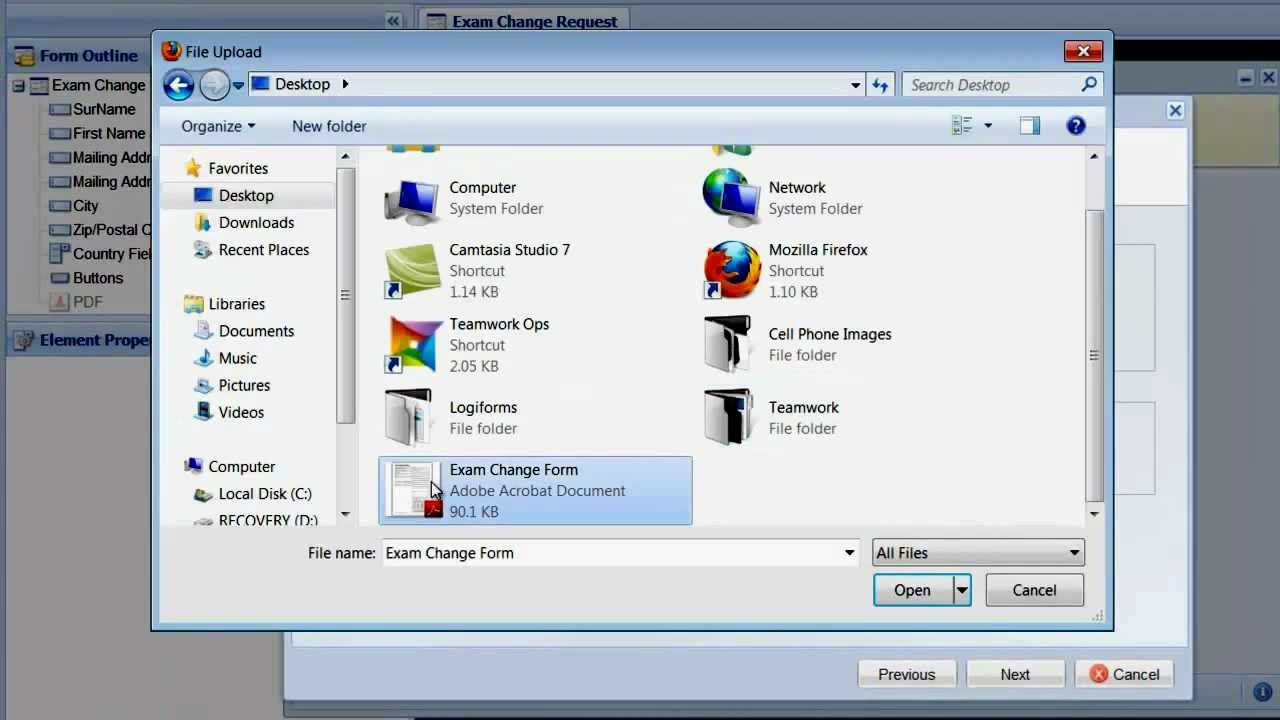The image size is (1280, 720).
Task: Expand the Open button's split arrow
Action: (x=961, y=590)
